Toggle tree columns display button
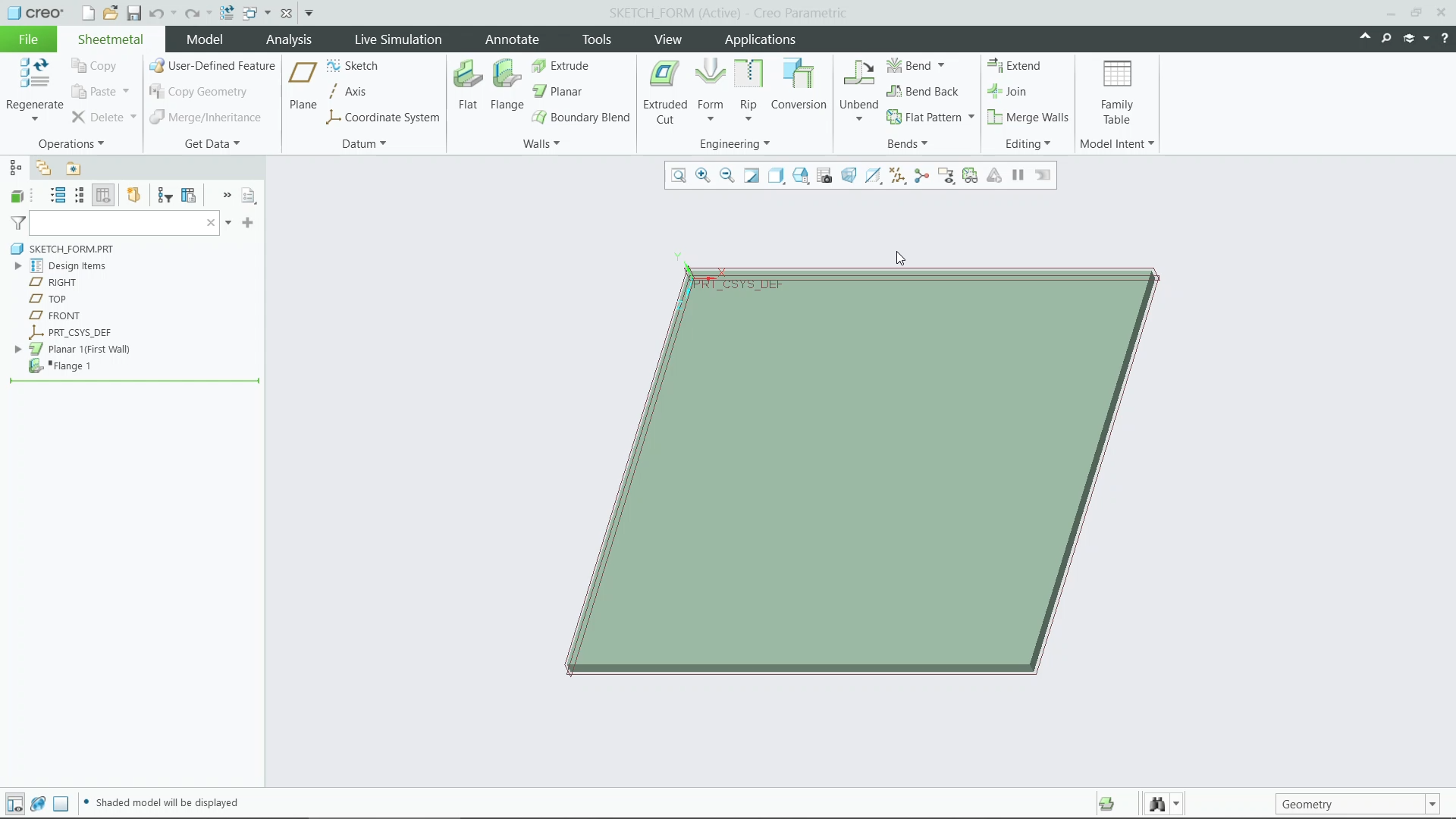 103,196
